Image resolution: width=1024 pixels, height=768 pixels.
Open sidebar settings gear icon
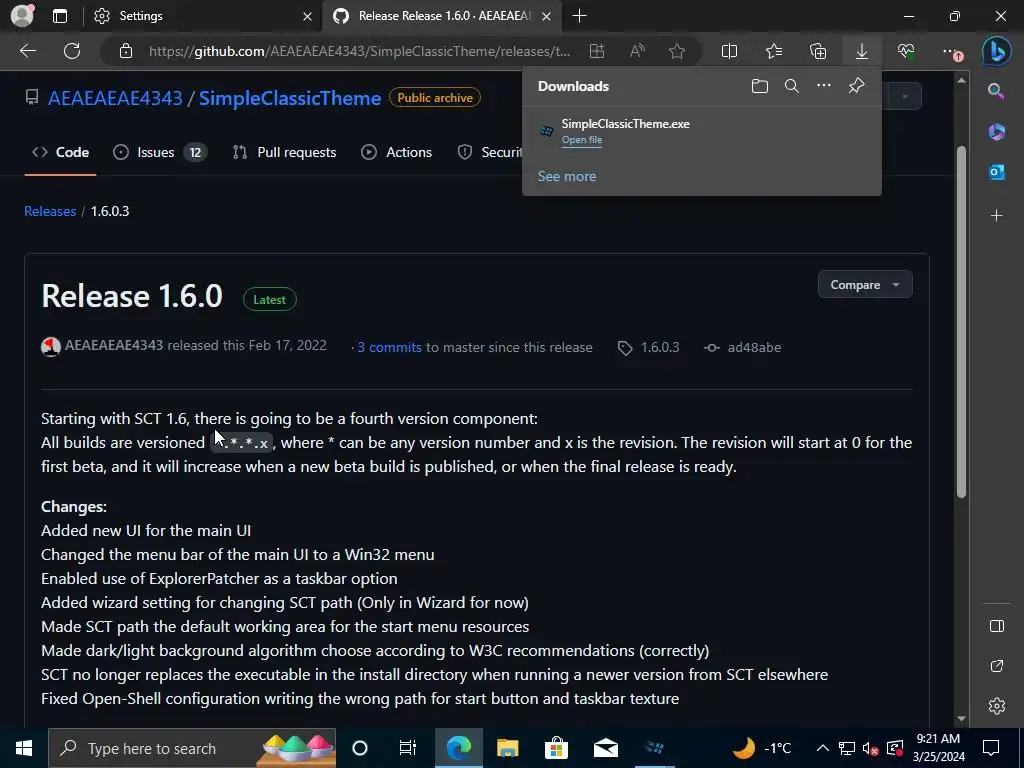pos(997,706)
